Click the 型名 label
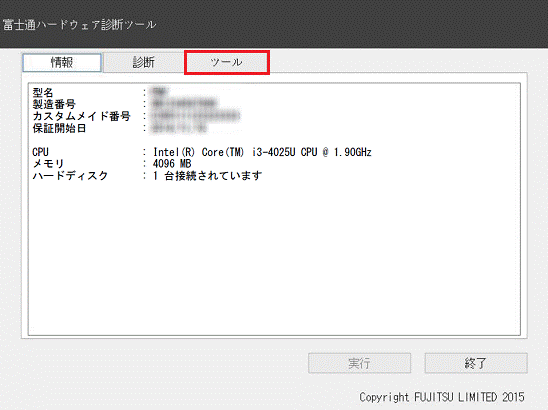 43,92
